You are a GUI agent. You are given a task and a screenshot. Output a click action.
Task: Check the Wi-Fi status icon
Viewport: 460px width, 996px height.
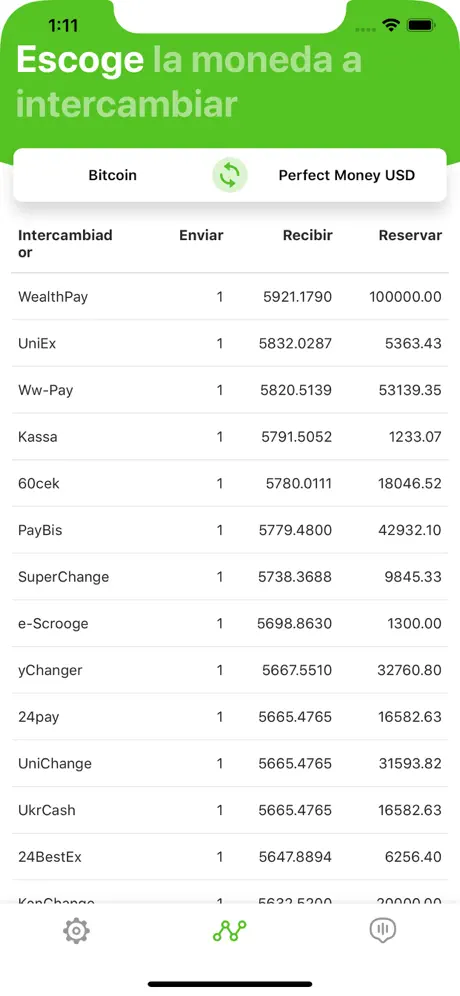391,25
